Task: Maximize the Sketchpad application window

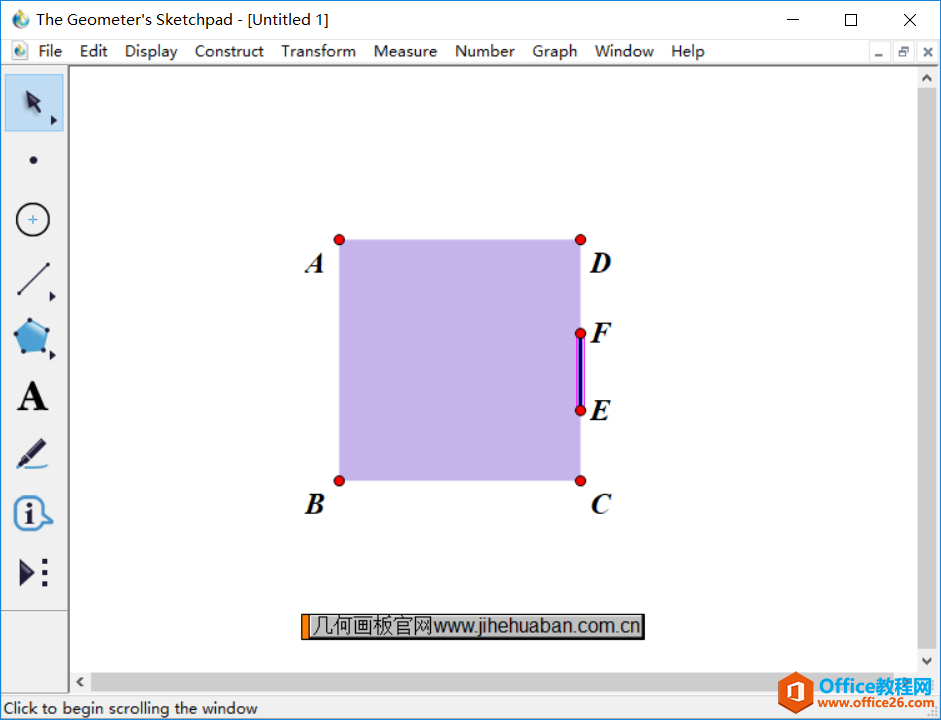Action: (x=851, y=20)
